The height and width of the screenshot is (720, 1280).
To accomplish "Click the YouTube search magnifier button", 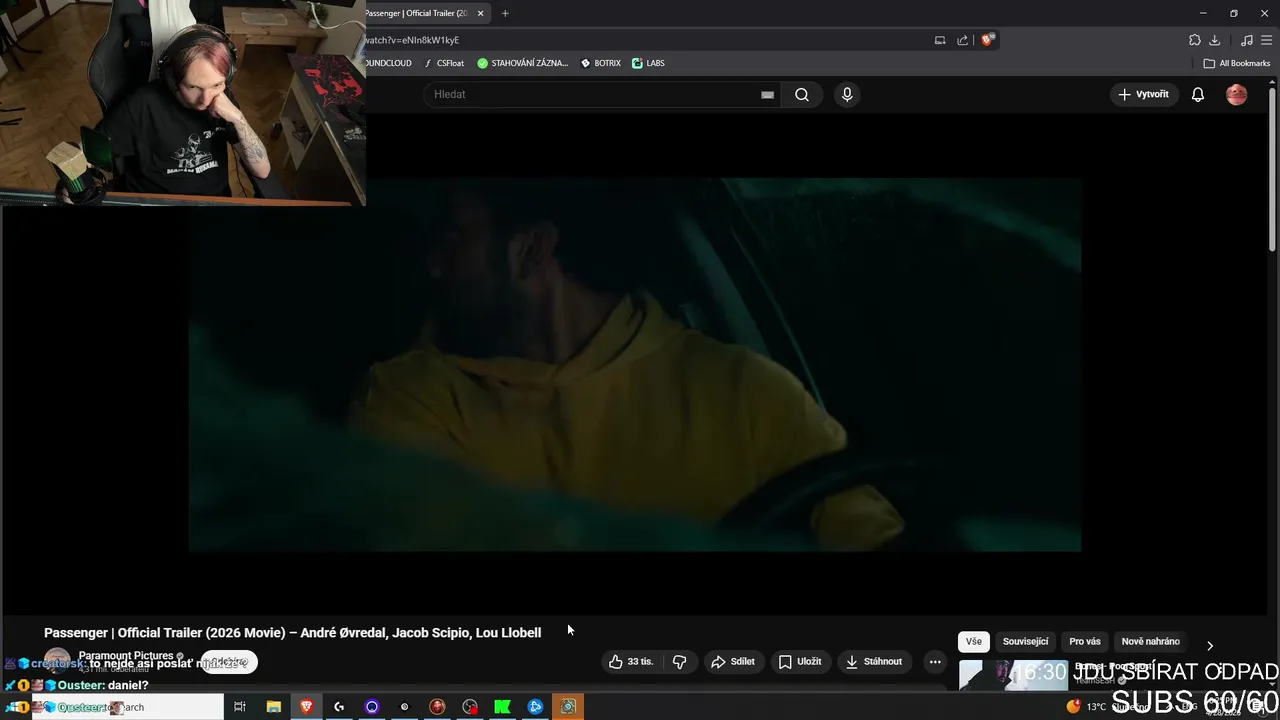I will coord(802,94).
